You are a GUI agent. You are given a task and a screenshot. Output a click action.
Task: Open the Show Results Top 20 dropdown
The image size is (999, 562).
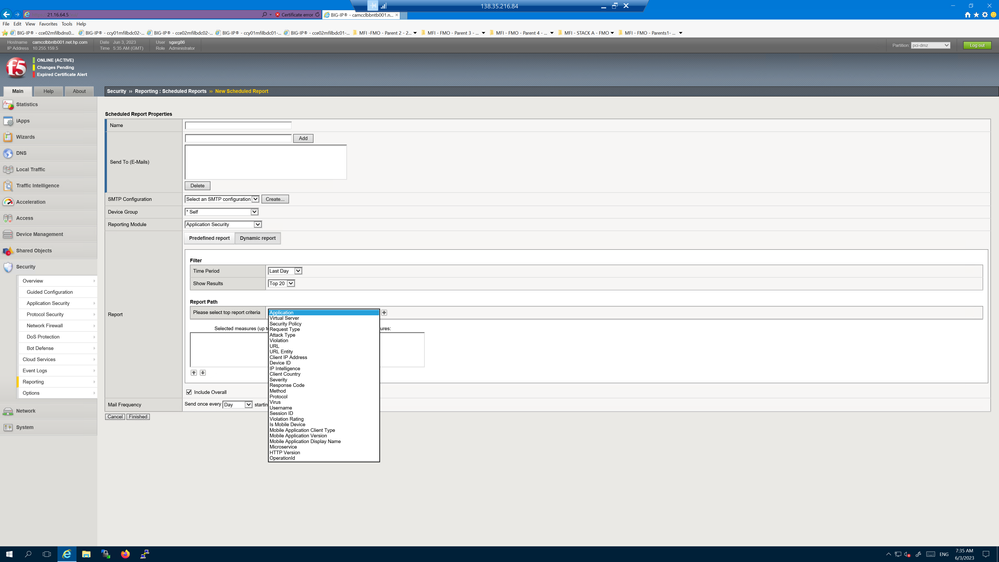click(x=281, y=284)
